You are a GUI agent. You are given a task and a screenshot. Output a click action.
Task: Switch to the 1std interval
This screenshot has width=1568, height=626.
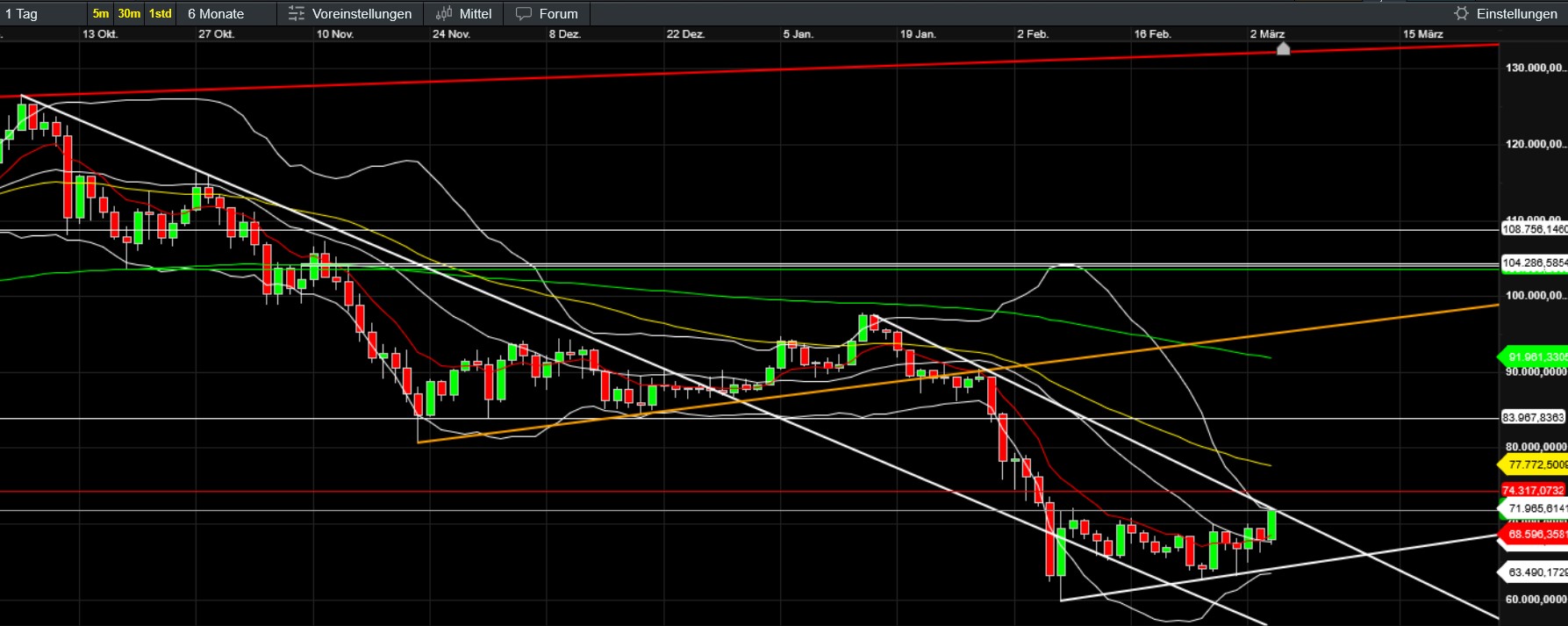(160, 14)
